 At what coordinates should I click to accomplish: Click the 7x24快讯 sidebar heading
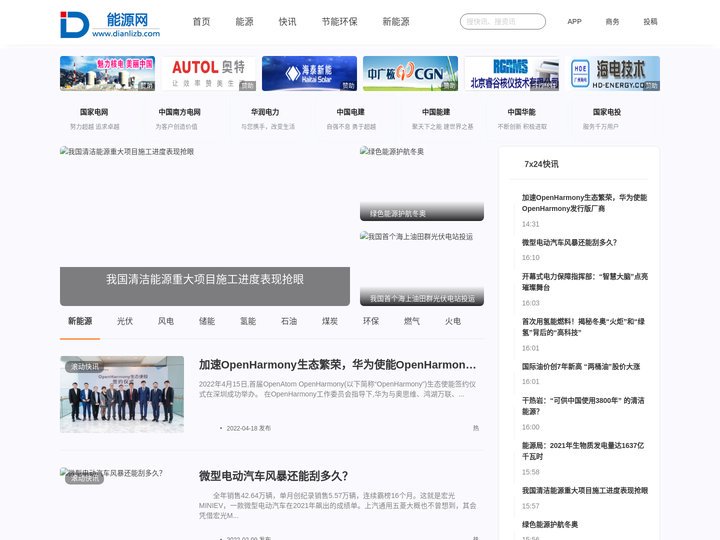541,164
